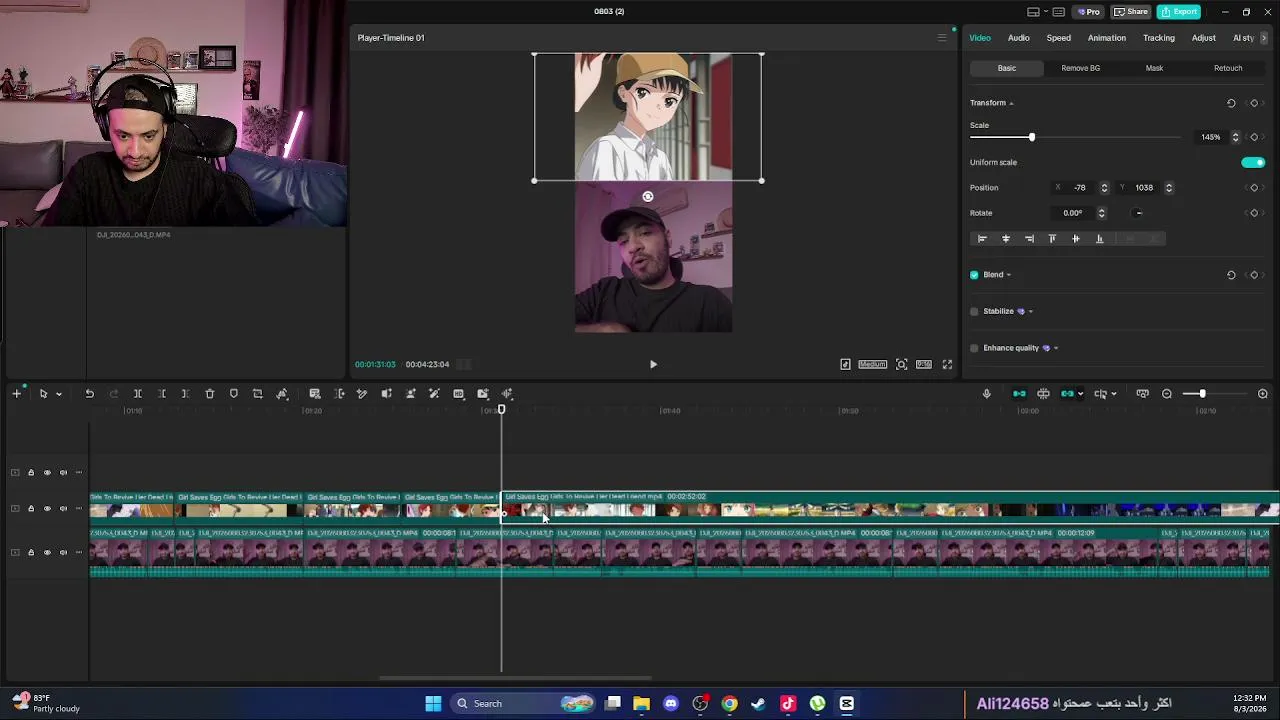Viewport: 1280px width, 720px height.
Task: Go to the Adjust tab
Action: pyautogui.click(x=1204, y=38)
